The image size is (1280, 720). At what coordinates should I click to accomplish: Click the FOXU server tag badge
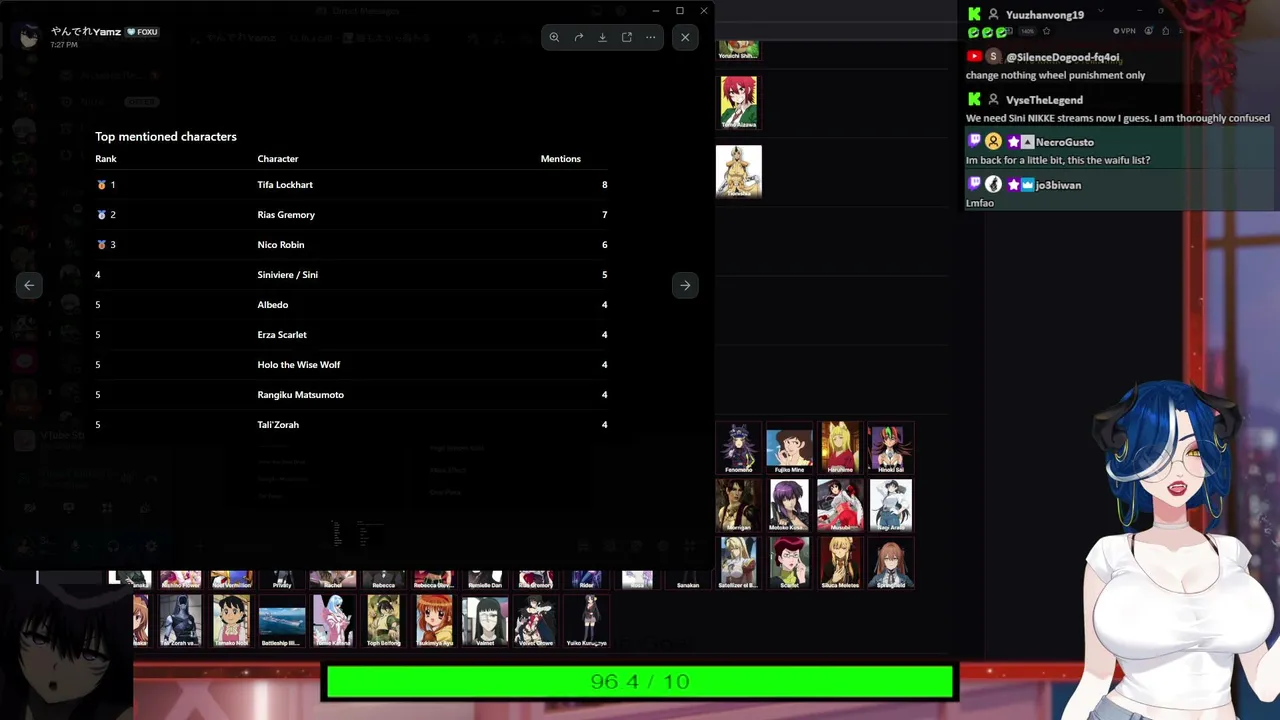tap(142, 32)
